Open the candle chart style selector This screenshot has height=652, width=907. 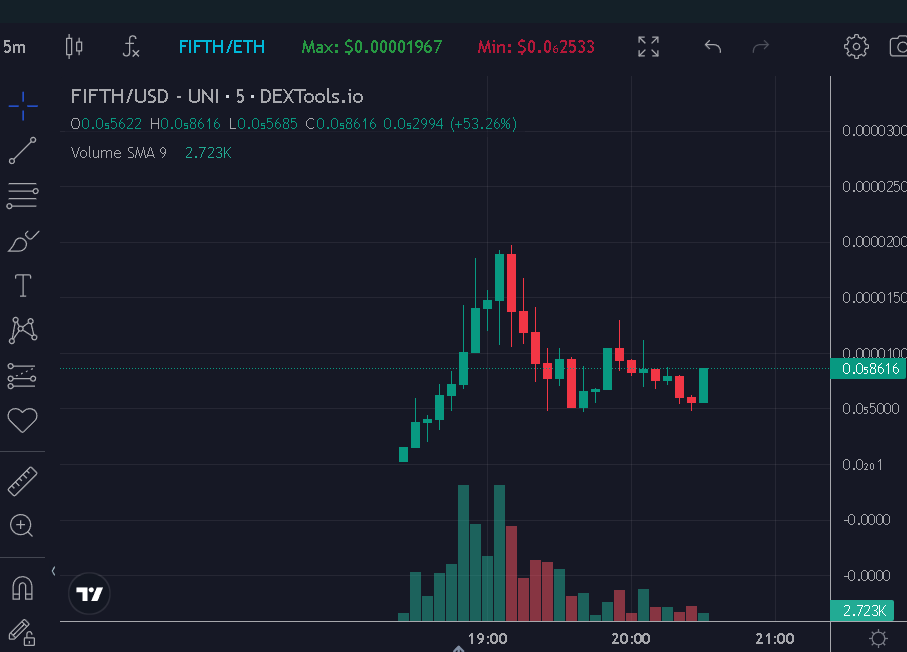click(x=72, y=46)
